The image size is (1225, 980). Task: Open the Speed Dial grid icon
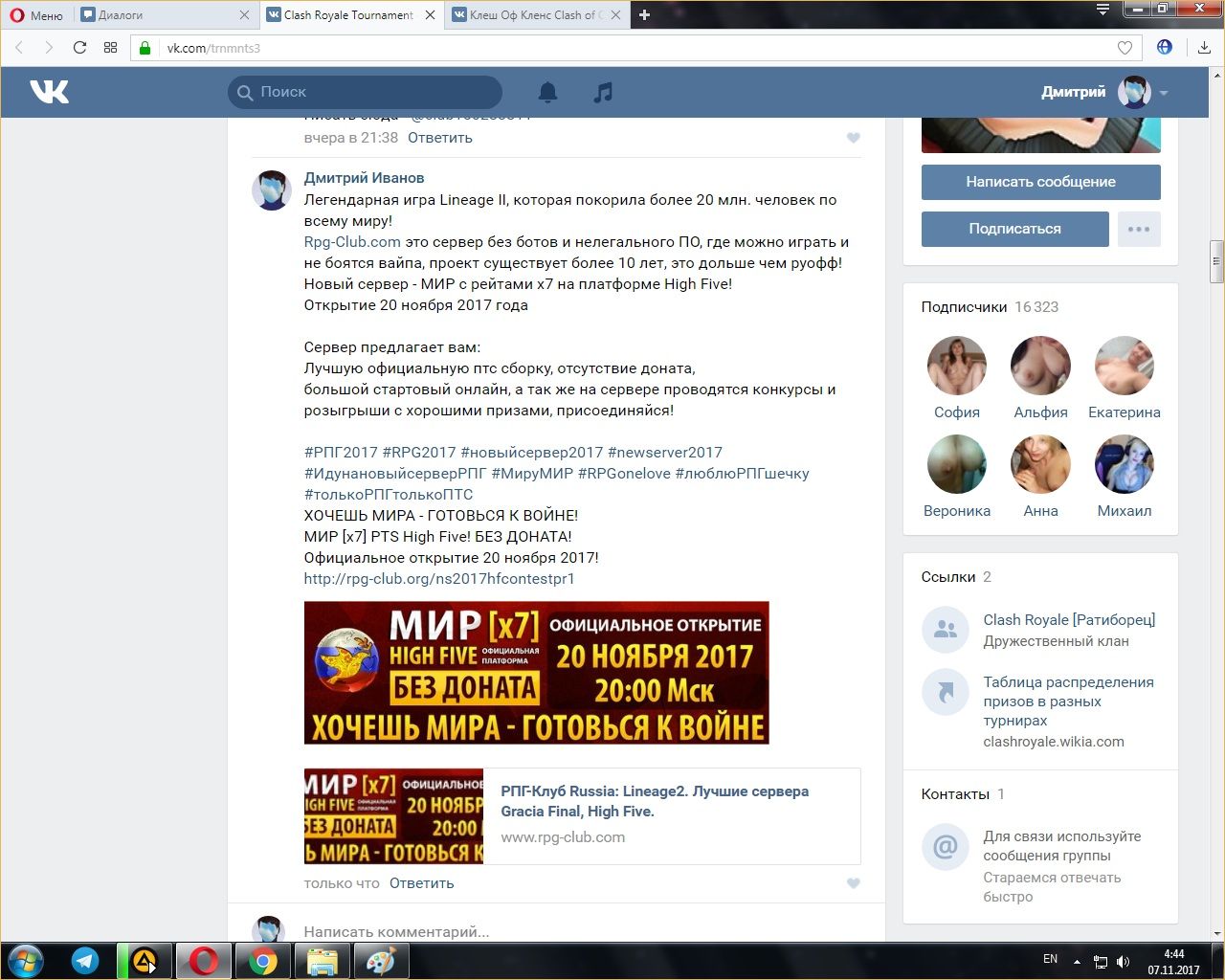click(x=110, y=48)
